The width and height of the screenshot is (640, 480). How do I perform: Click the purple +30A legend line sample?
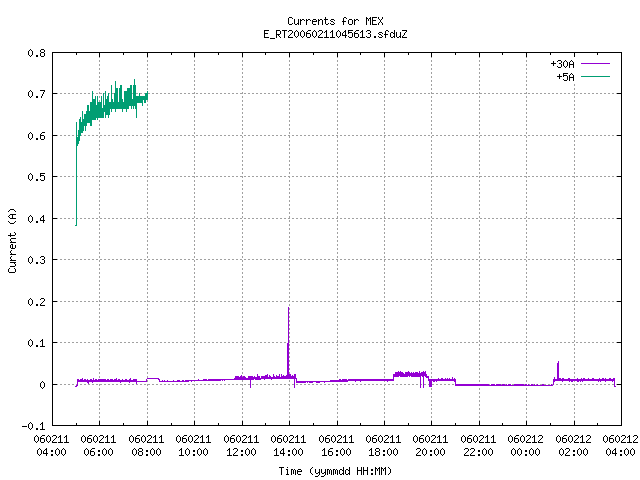pyautogui.click(x=595, y=64)
